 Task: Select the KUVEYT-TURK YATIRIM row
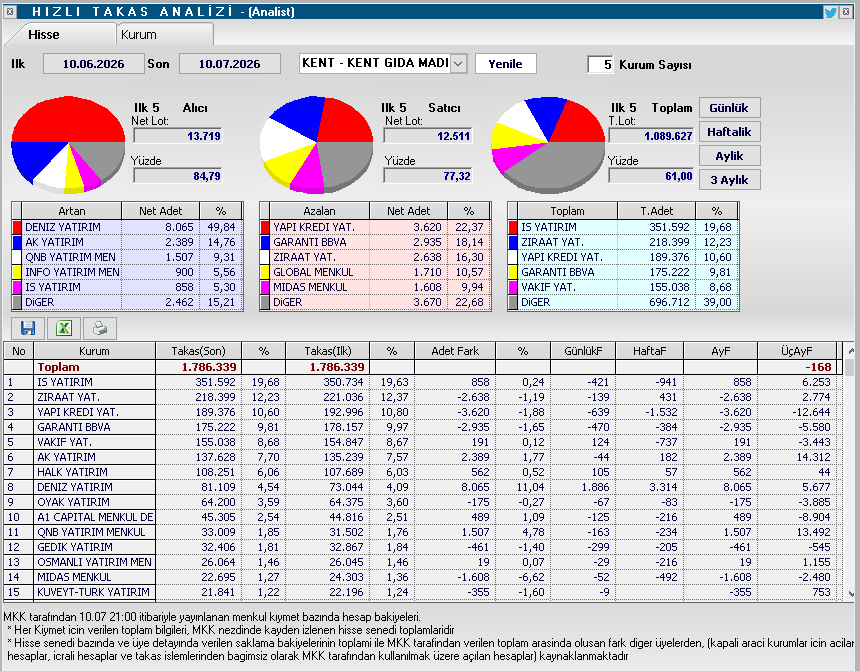(420, 592)
